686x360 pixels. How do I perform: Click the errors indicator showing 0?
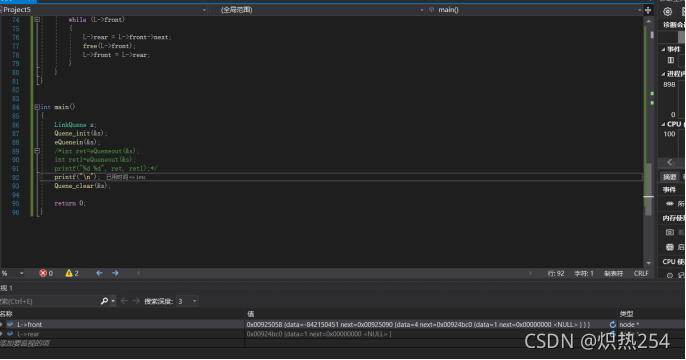pos(46,273)
